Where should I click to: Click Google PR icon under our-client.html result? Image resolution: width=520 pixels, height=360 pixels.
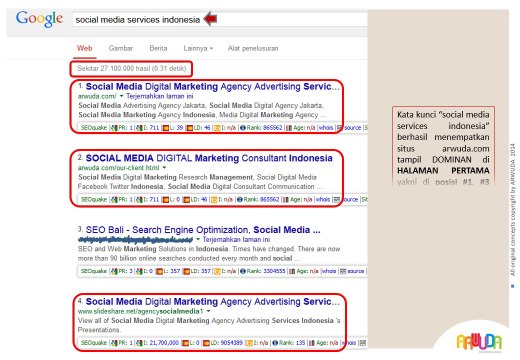pos(114,200)
